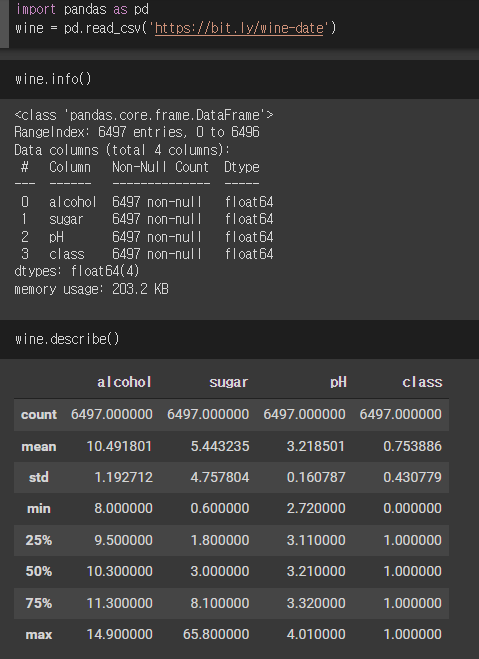Click the 'alcohol' row in info output
Screen dimensions: 479x659
pos(147,202)
